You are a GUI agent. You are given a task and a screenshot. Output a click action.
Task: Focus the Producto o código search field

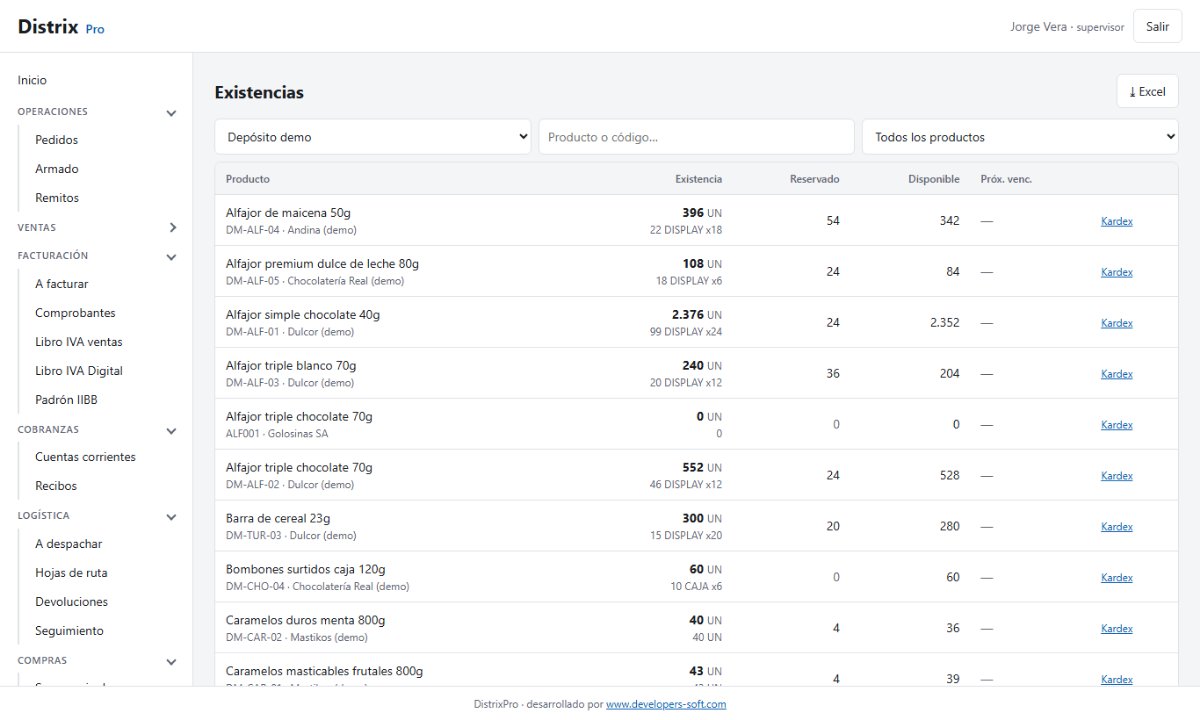point(696,137)
